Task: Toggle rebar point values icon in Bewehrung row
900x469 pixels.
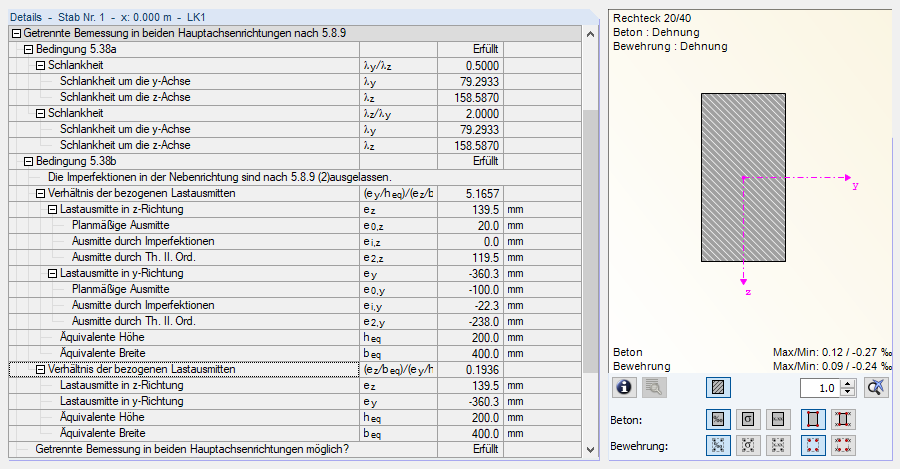Action: (843, 445)
